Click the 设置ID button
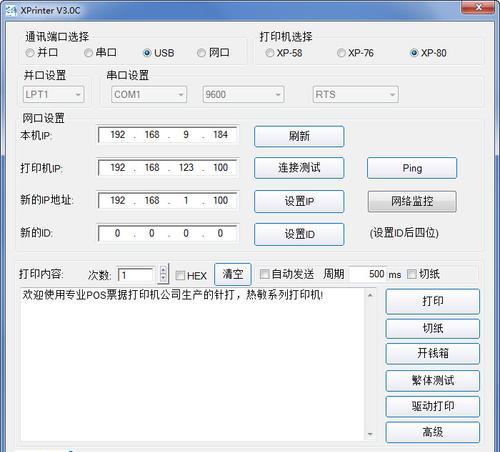This screenshot has width=500, height=452. click(x=299, y=234)
